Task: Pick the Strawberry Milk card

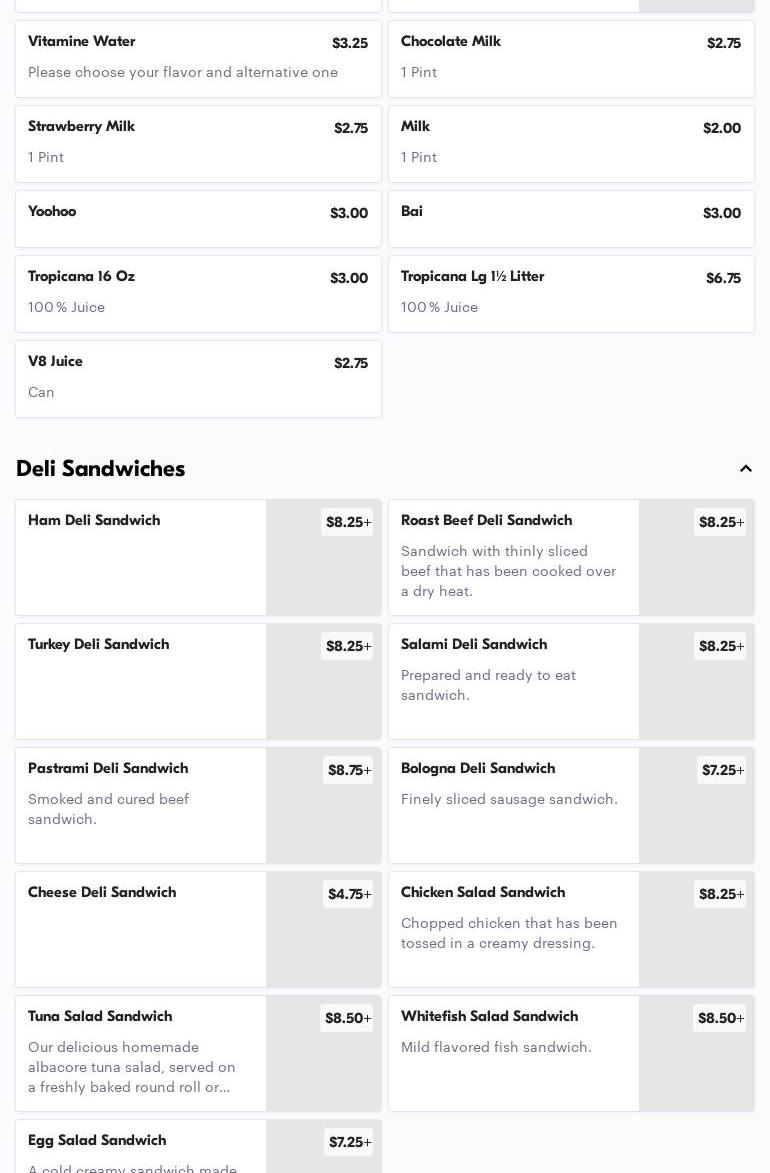Action: coord(198,143)
